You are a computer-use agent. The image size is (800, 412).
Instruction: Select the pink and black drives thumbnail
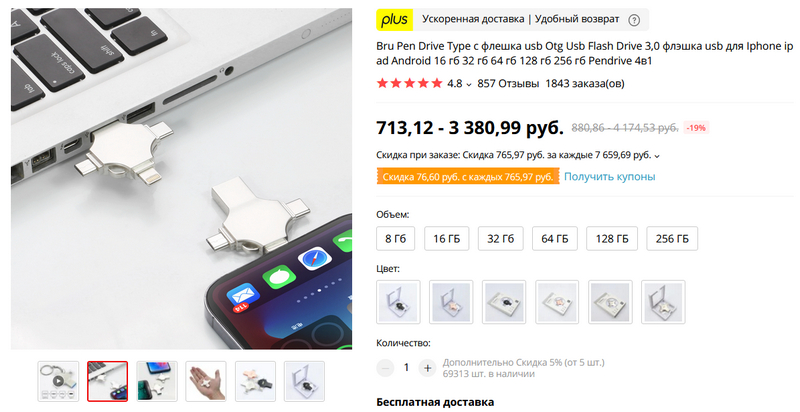click(x=255, y=381)
